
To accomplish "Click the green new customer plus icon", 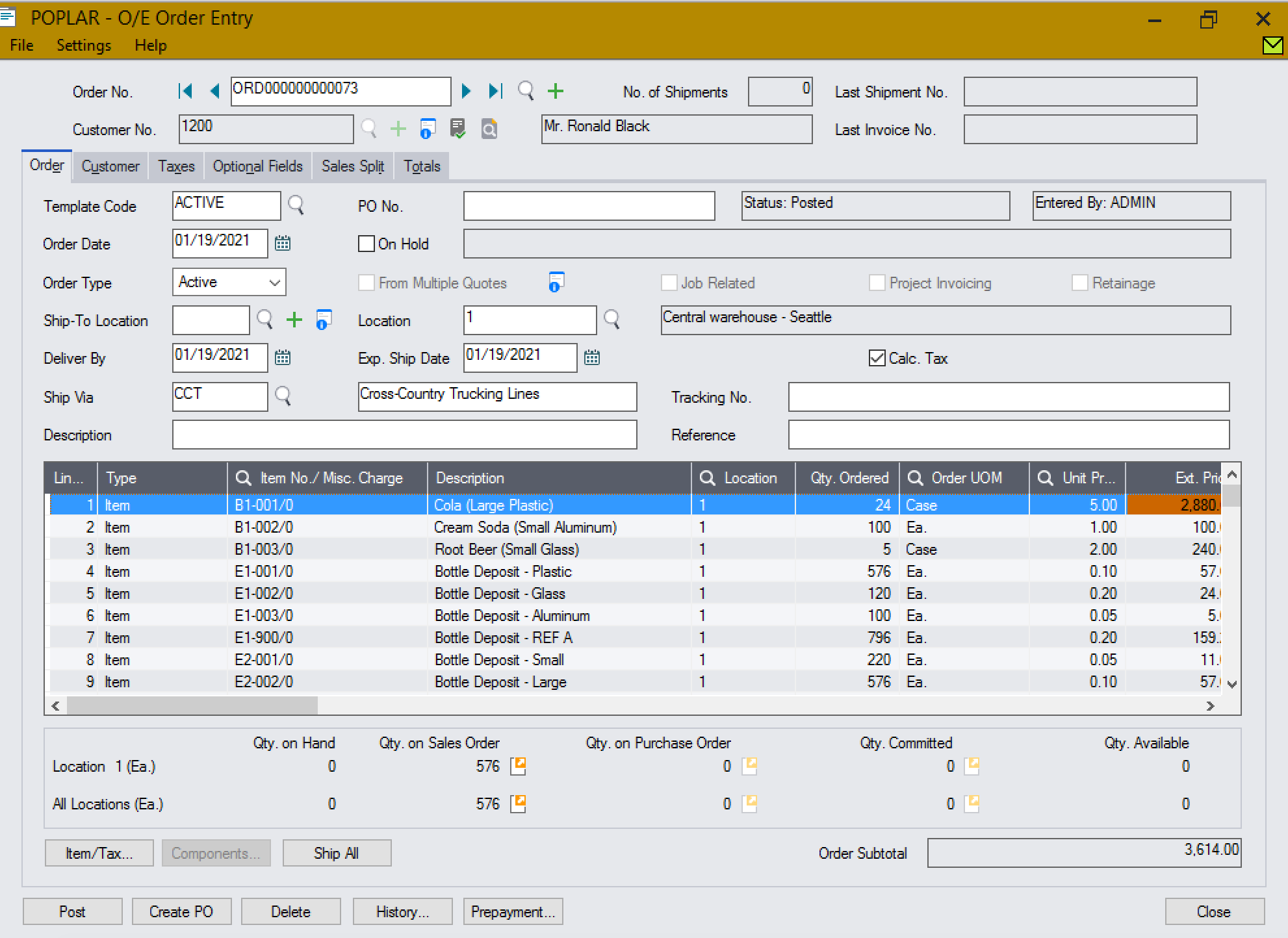I will coord(398,129).
